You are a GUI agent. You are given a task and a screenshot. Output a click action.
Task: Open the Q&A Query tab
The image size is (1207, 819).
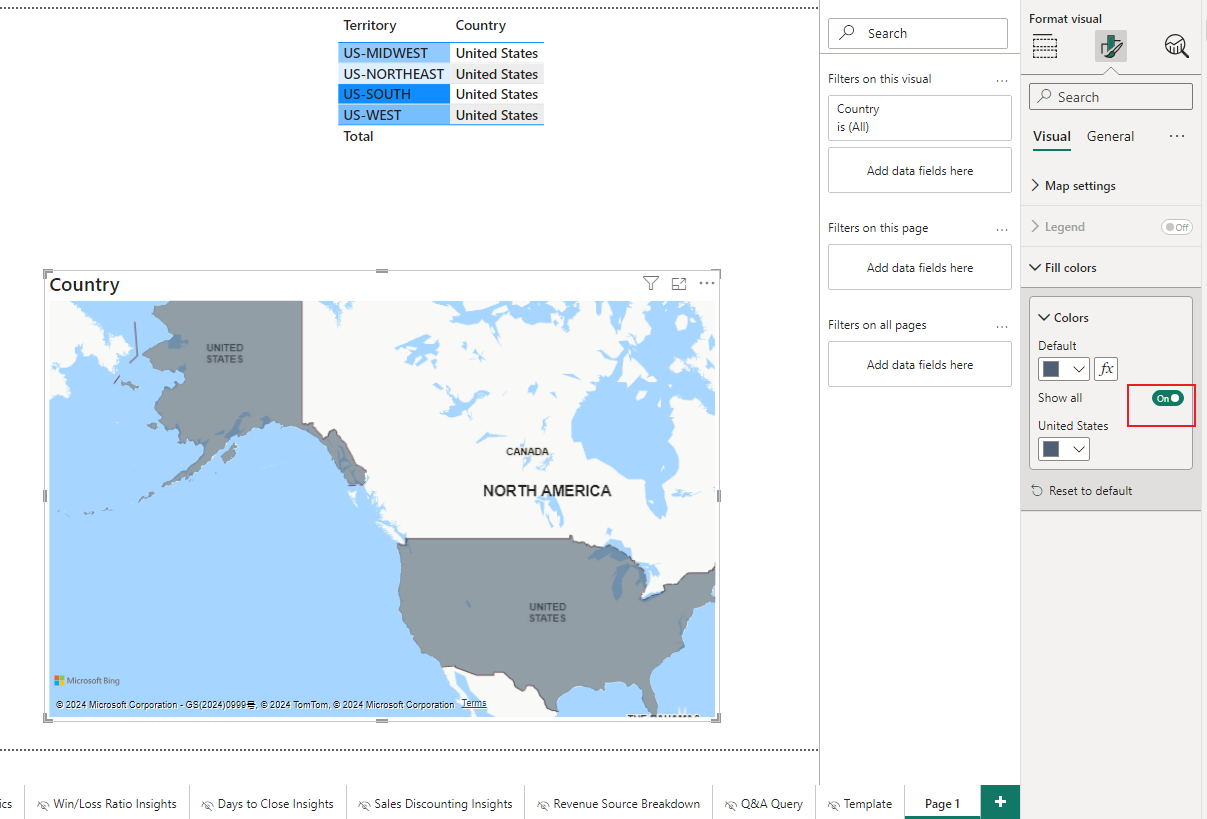point(763,804)
